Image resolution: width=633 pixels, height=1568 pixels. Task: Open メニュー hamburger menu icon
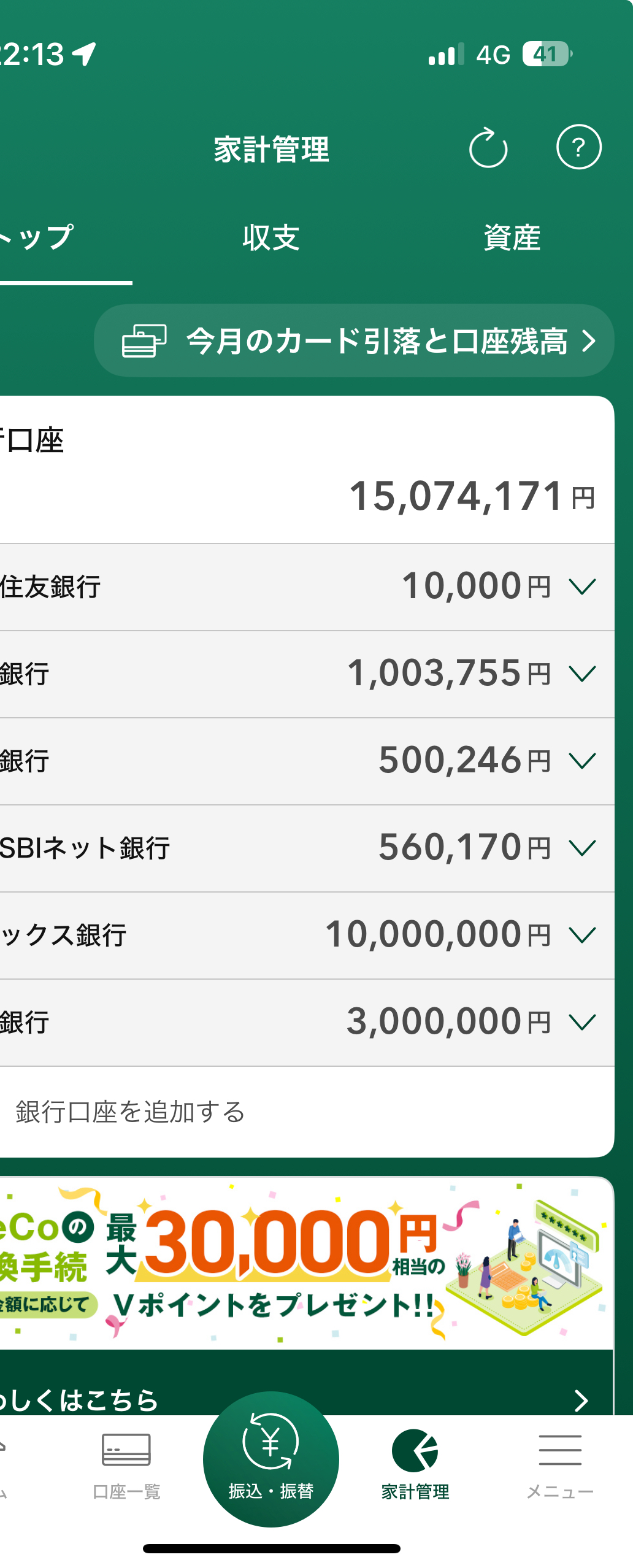pos(560,1449)
